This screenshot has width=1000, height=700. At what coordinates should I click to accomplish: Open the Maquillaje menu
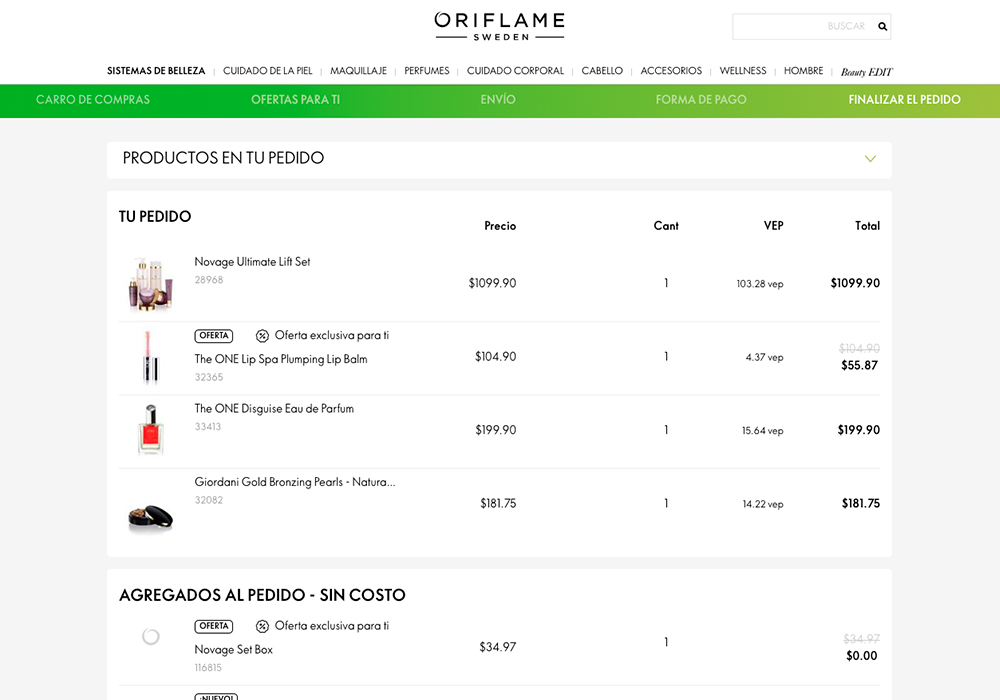point(358,71)
